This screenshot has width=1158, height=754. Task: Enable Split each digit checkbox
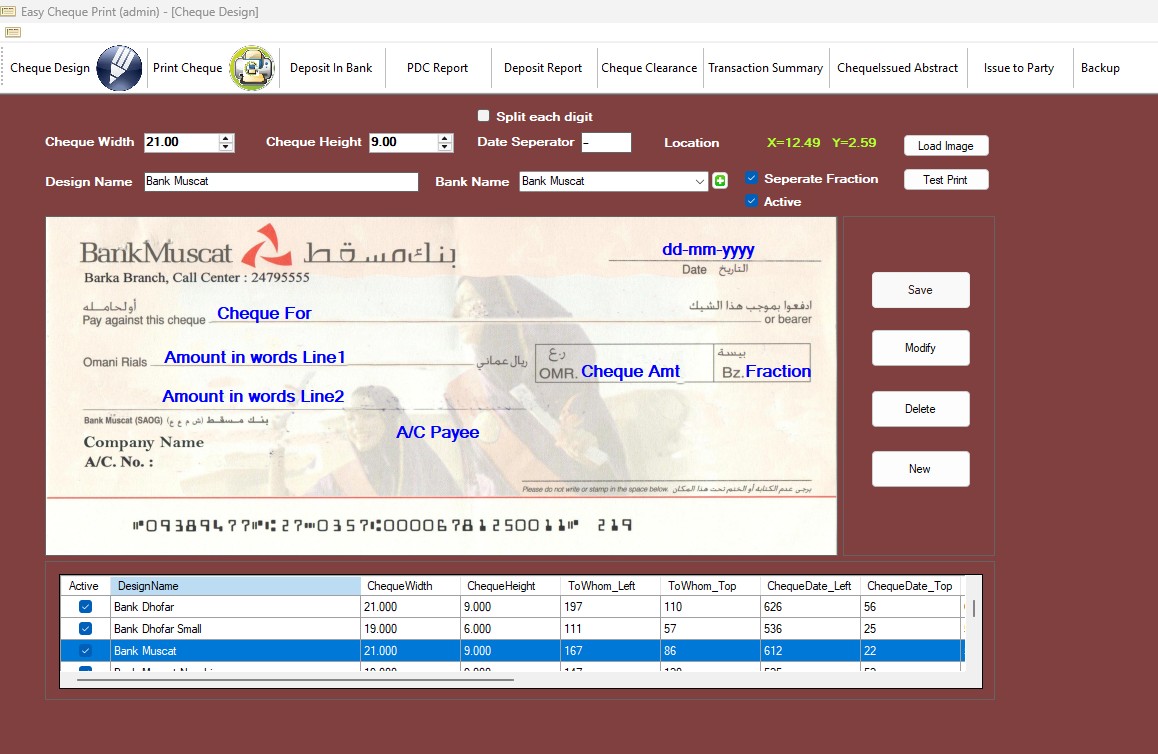tap(484, 115)
